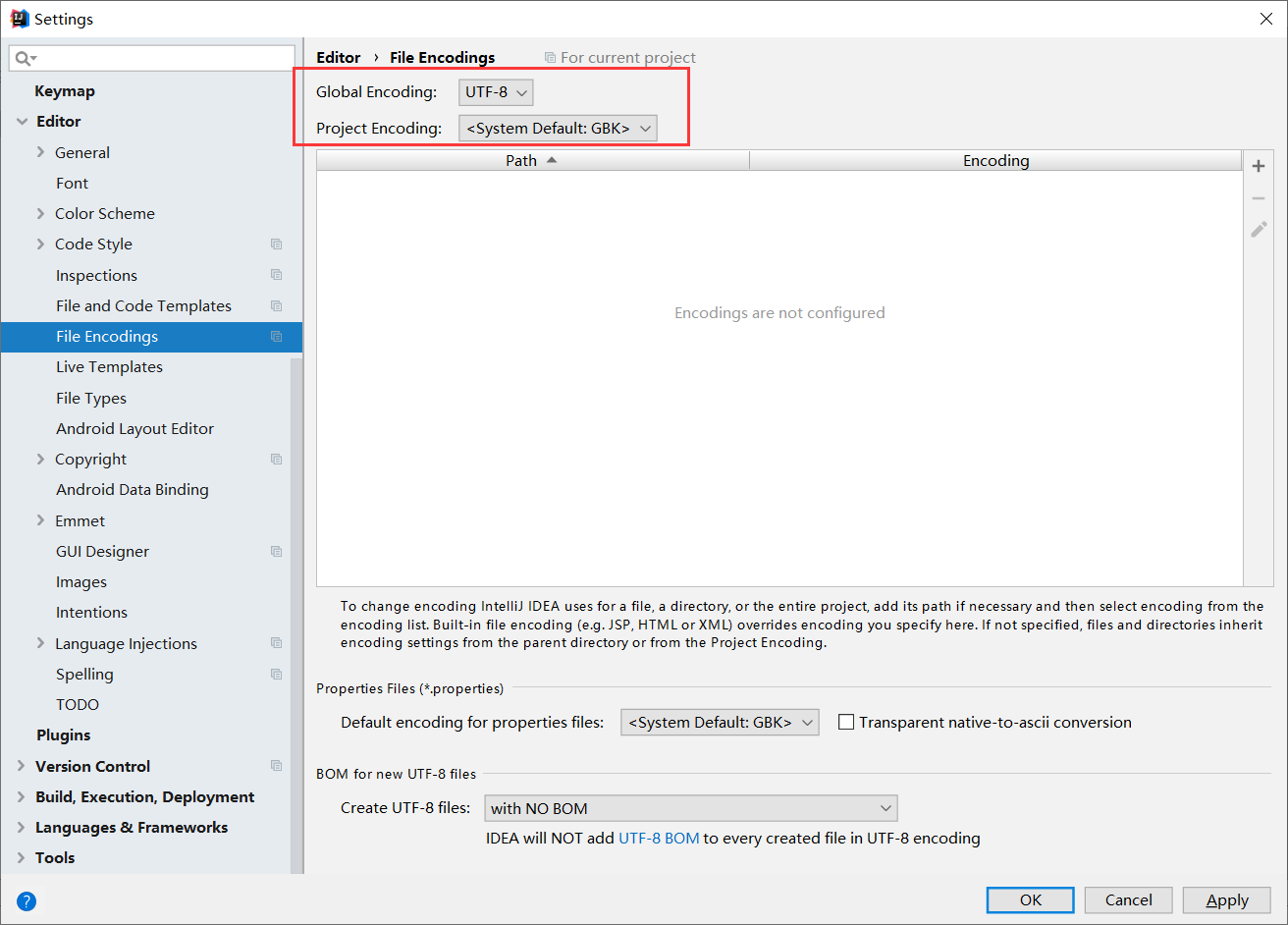The width and height of the screenshot is (1288, 925).
Task: Click the add path plus icon
Action: click(x=1259, y=166)
